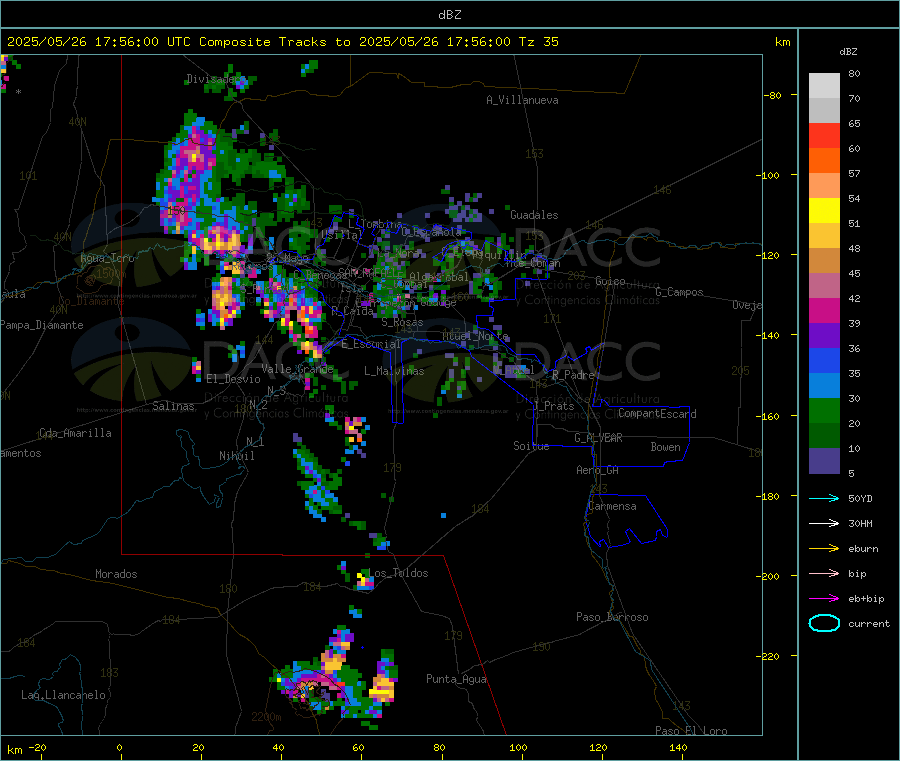Viewport: 900px width, 761px height.
Task: Click the 'Carmensa' place label
Action: point(612,506)
